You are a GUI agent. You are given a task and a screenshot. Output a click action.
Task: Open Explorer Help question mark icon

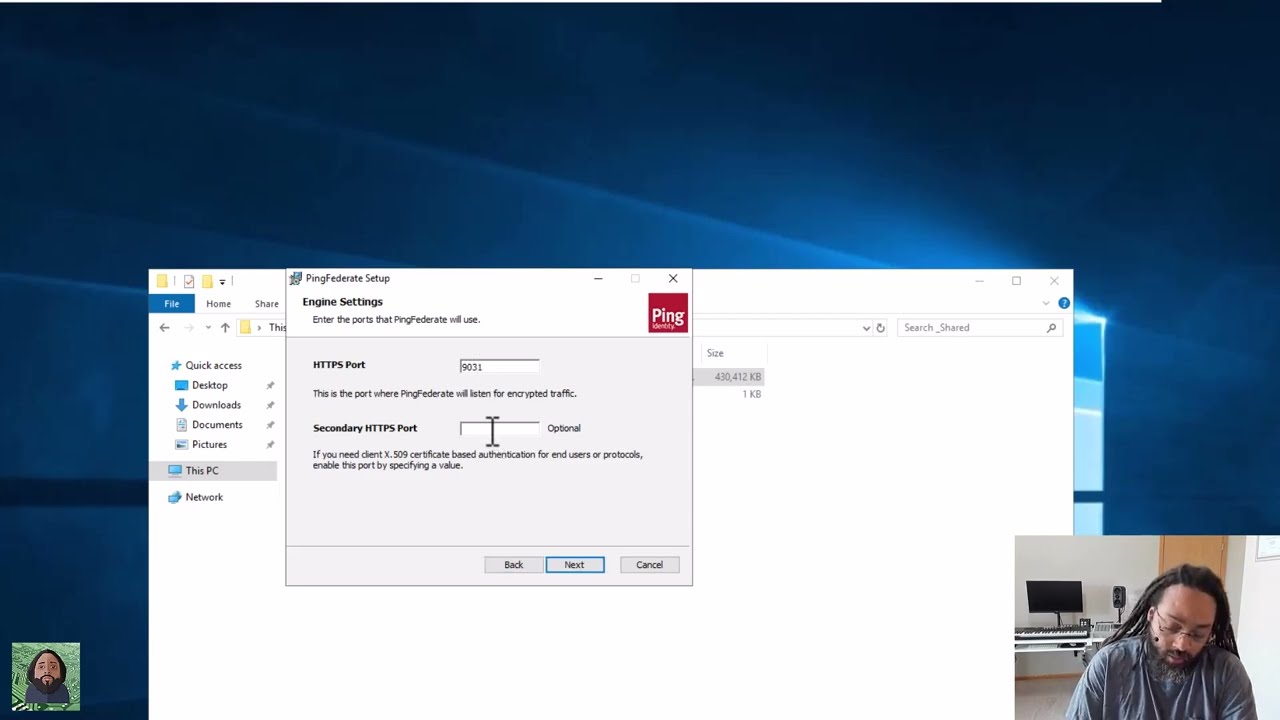tap(1064, 303)
